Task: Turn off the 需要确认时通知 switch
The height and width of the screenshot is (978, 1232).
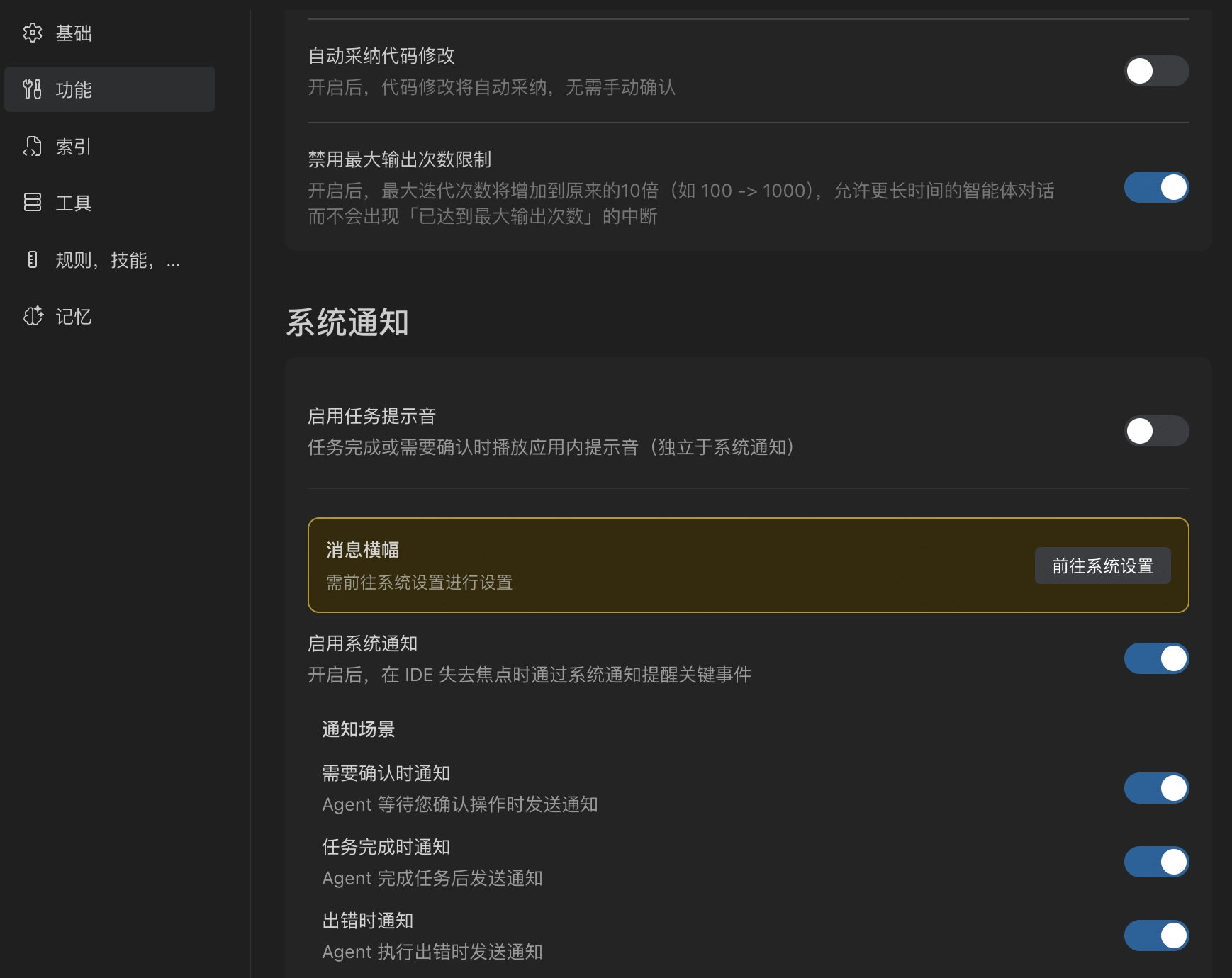Action: pos(1156,787)
